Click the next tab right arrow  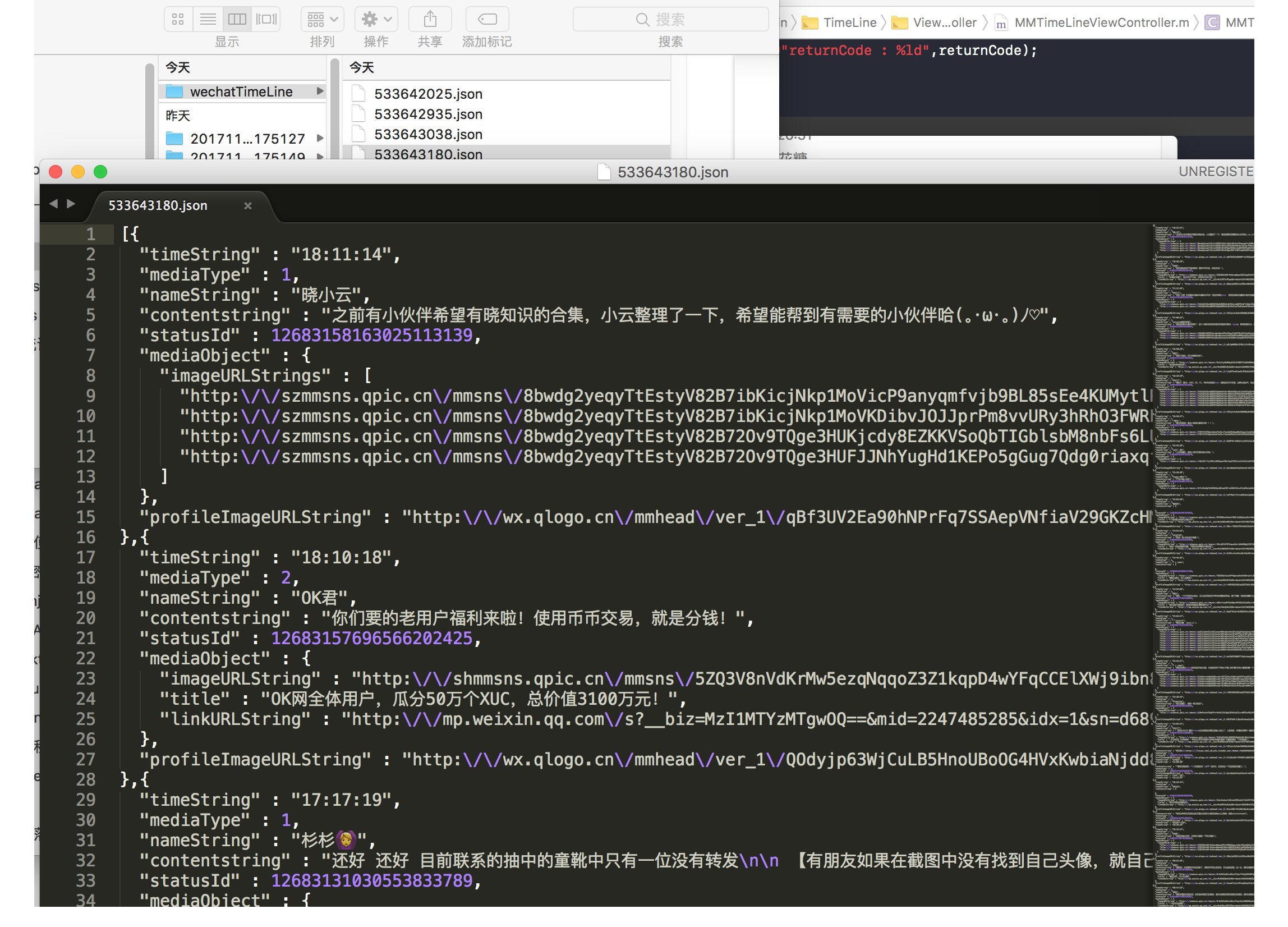71,203
